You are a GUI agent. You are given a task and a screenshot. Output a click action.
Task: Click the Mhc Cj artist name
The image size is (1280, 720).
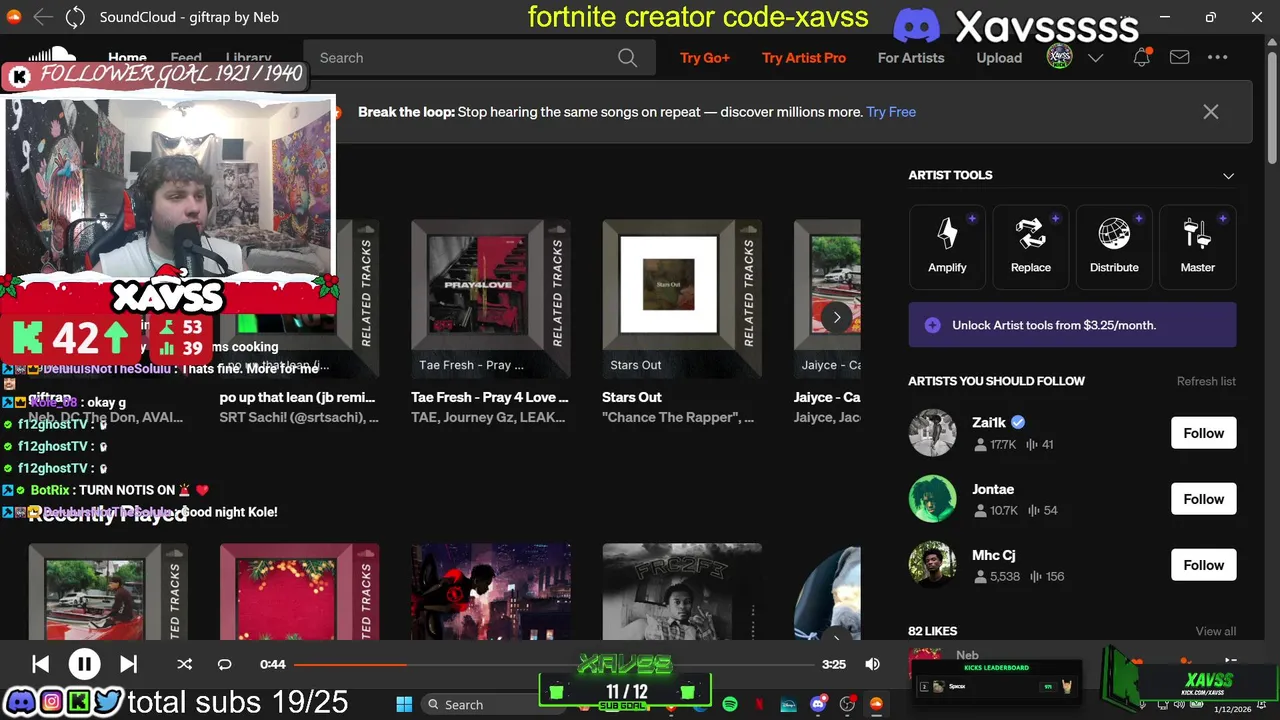(x=994, y=555)
